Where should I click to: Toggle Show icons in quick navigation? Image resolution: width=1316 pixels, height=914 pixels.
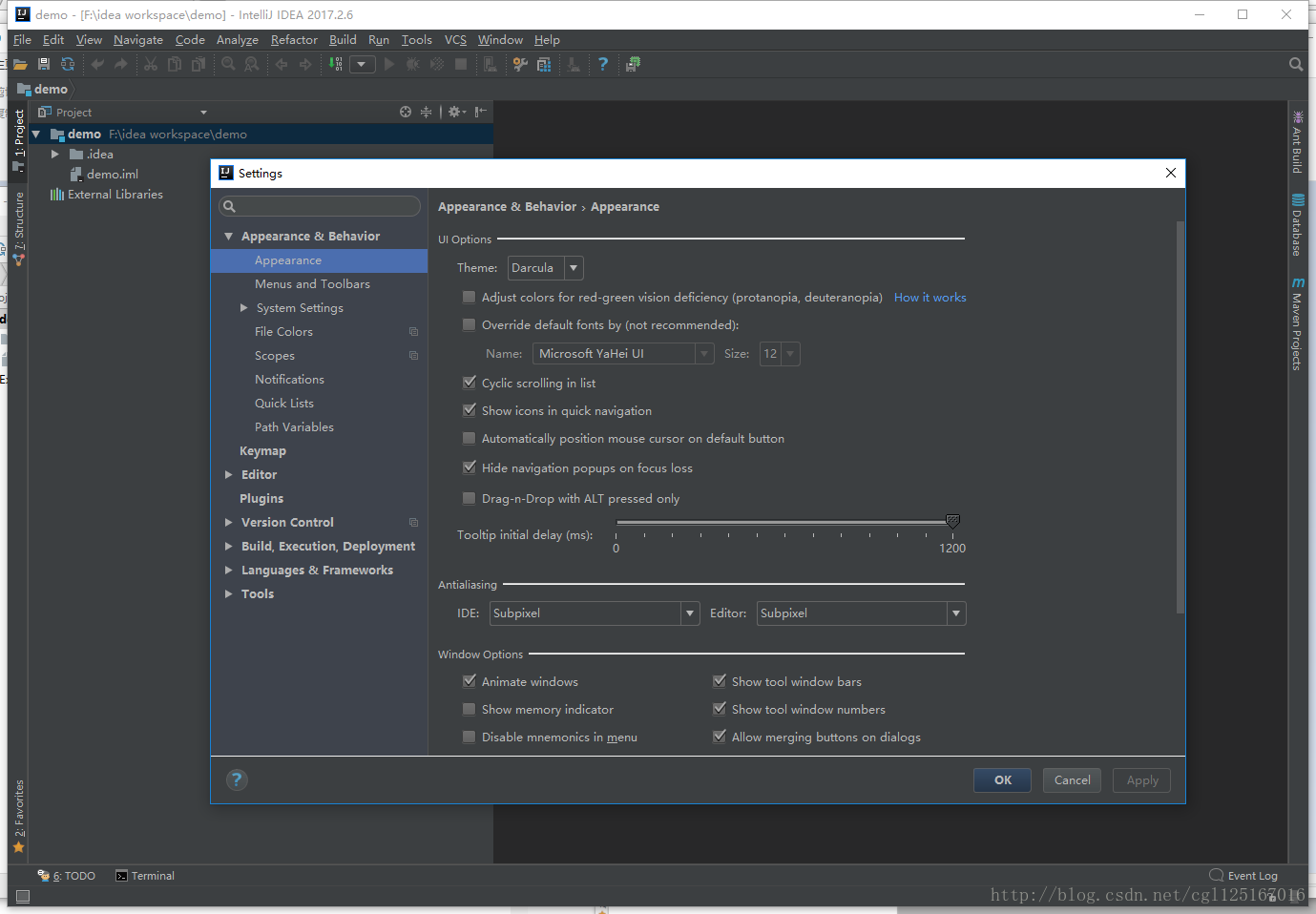(x=469, y=410)
